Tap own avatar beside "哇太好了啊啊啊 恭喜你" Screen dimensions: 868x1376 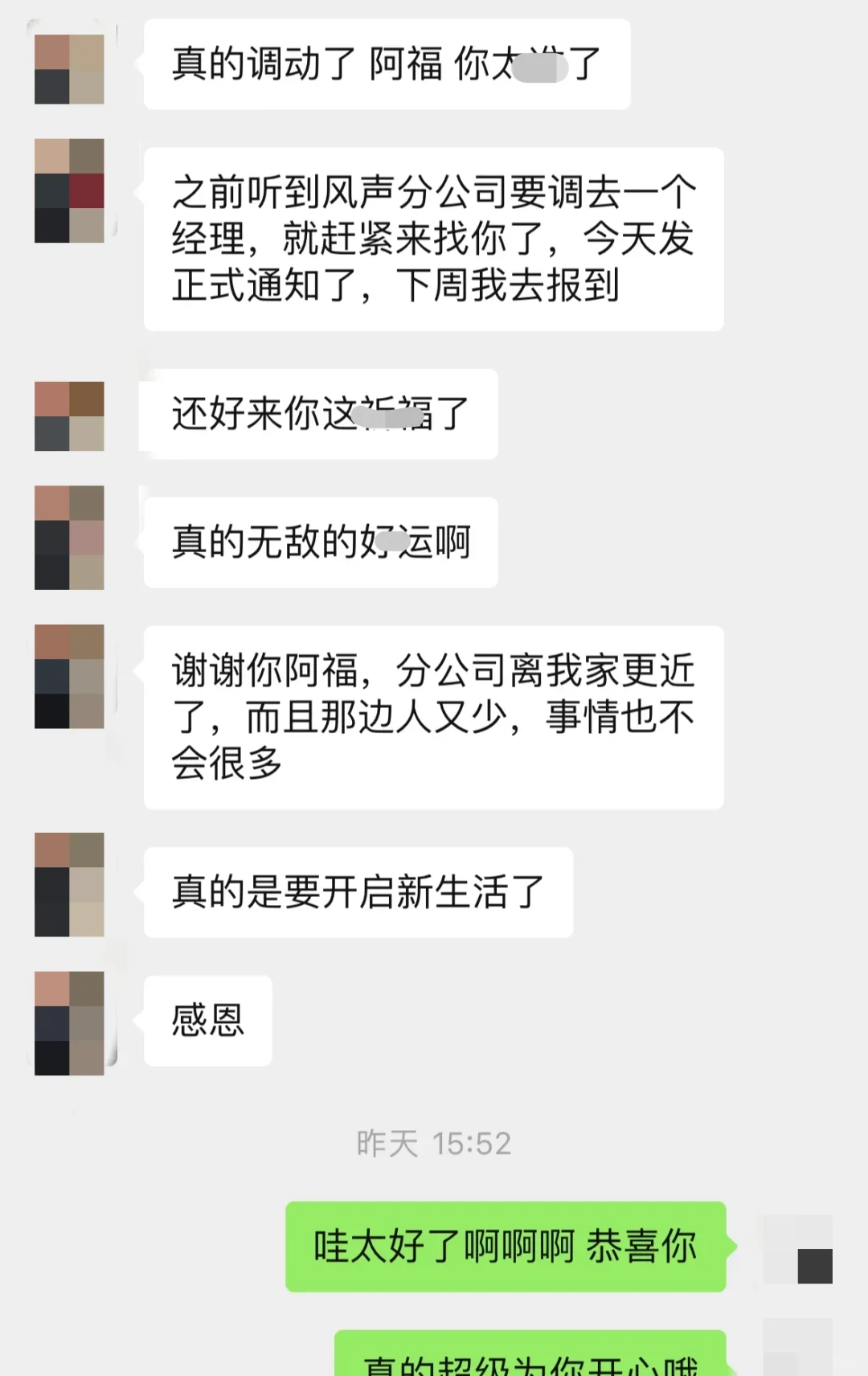pos(798,1248)
